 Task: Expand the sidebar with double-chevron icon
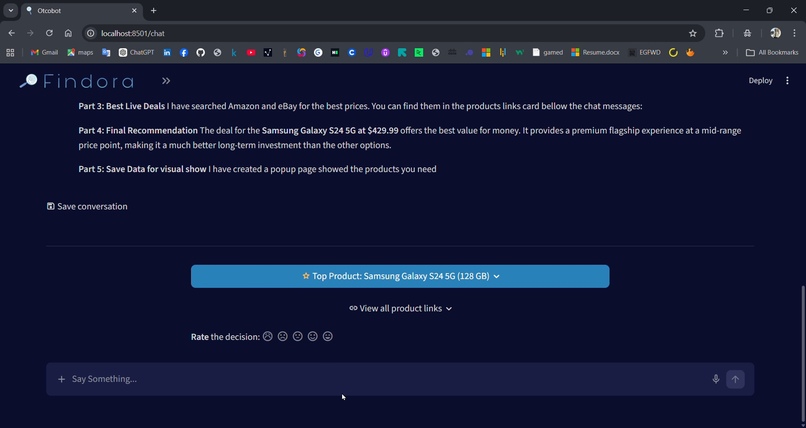tap(166, 81)
